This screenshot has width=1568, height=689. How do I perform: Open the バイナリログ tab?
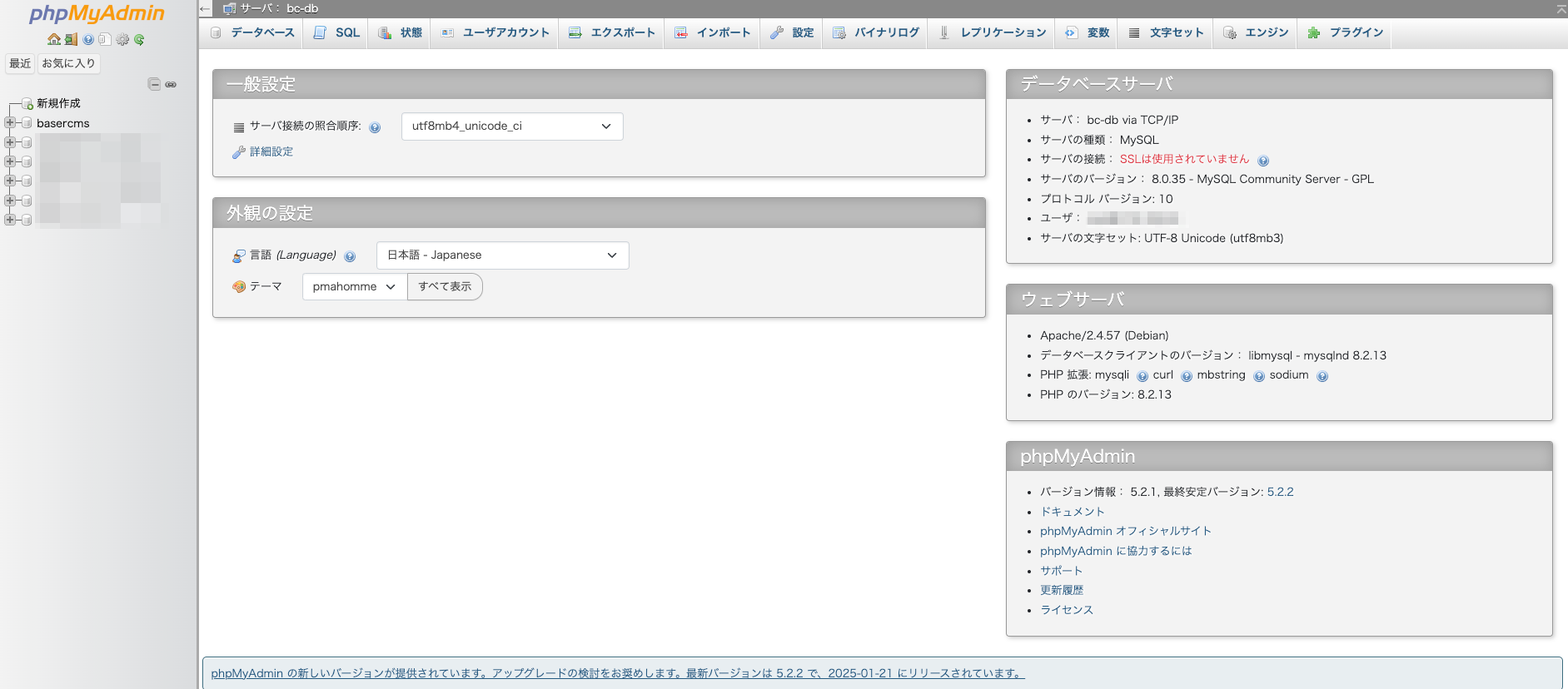875,32
